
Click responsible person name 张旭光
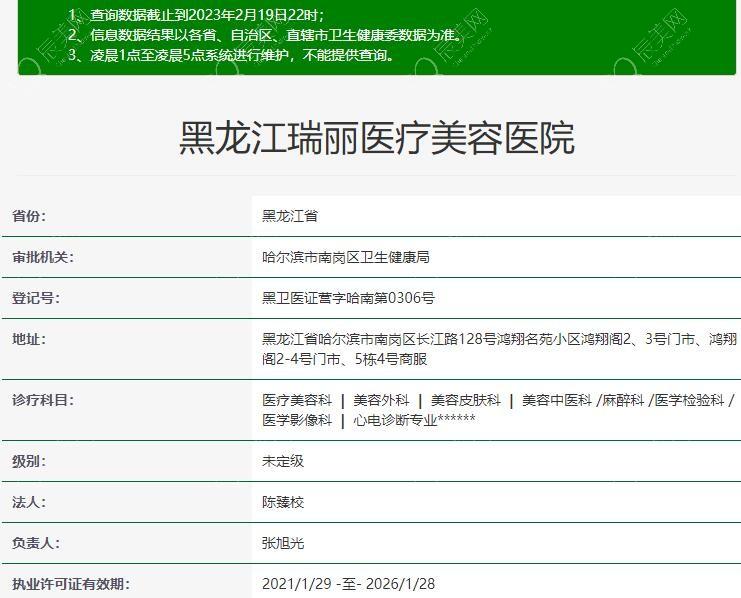coord(283,543)
